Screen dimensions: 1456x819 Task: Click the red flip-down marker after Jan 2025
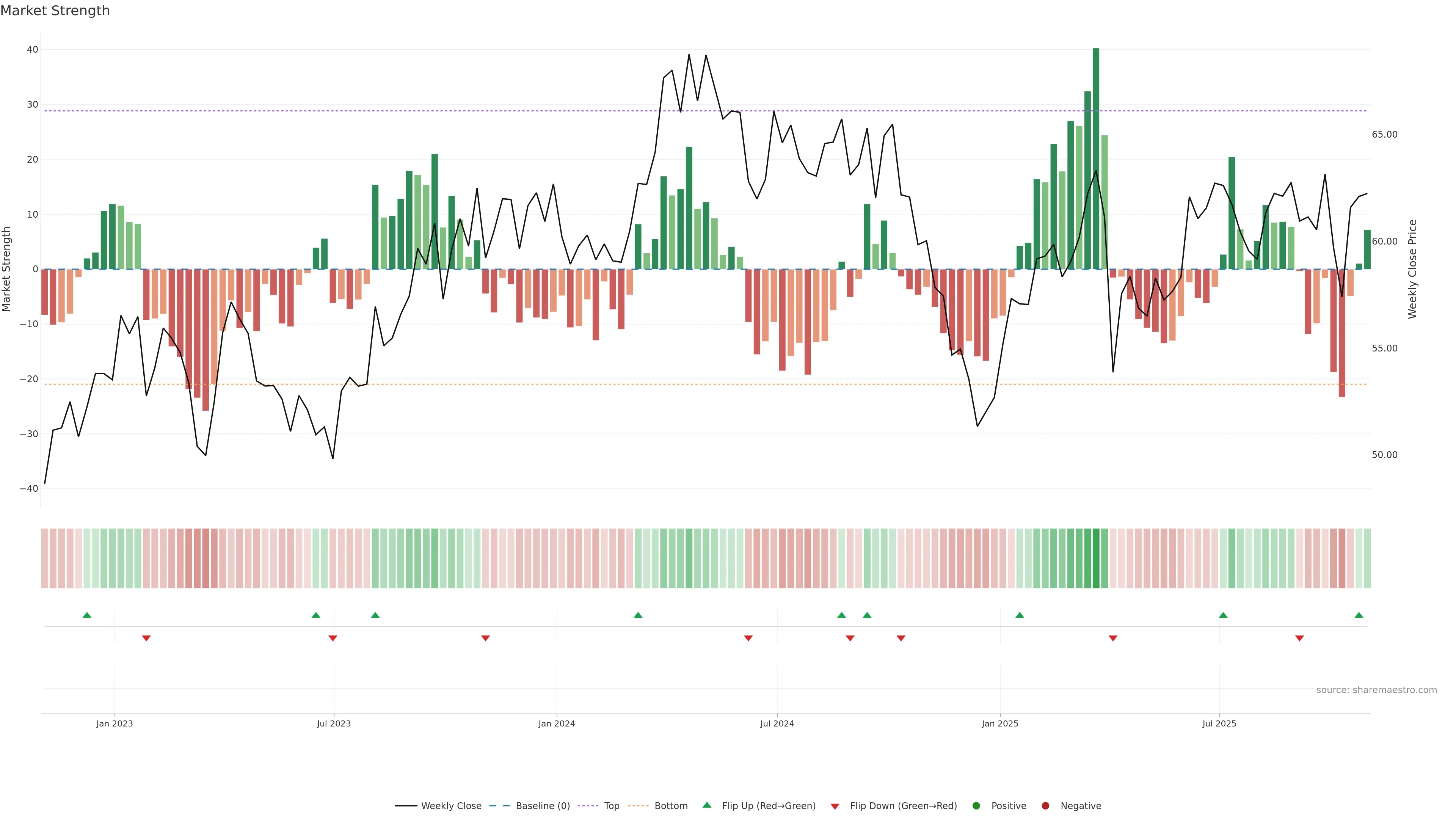click(1113, 638)
